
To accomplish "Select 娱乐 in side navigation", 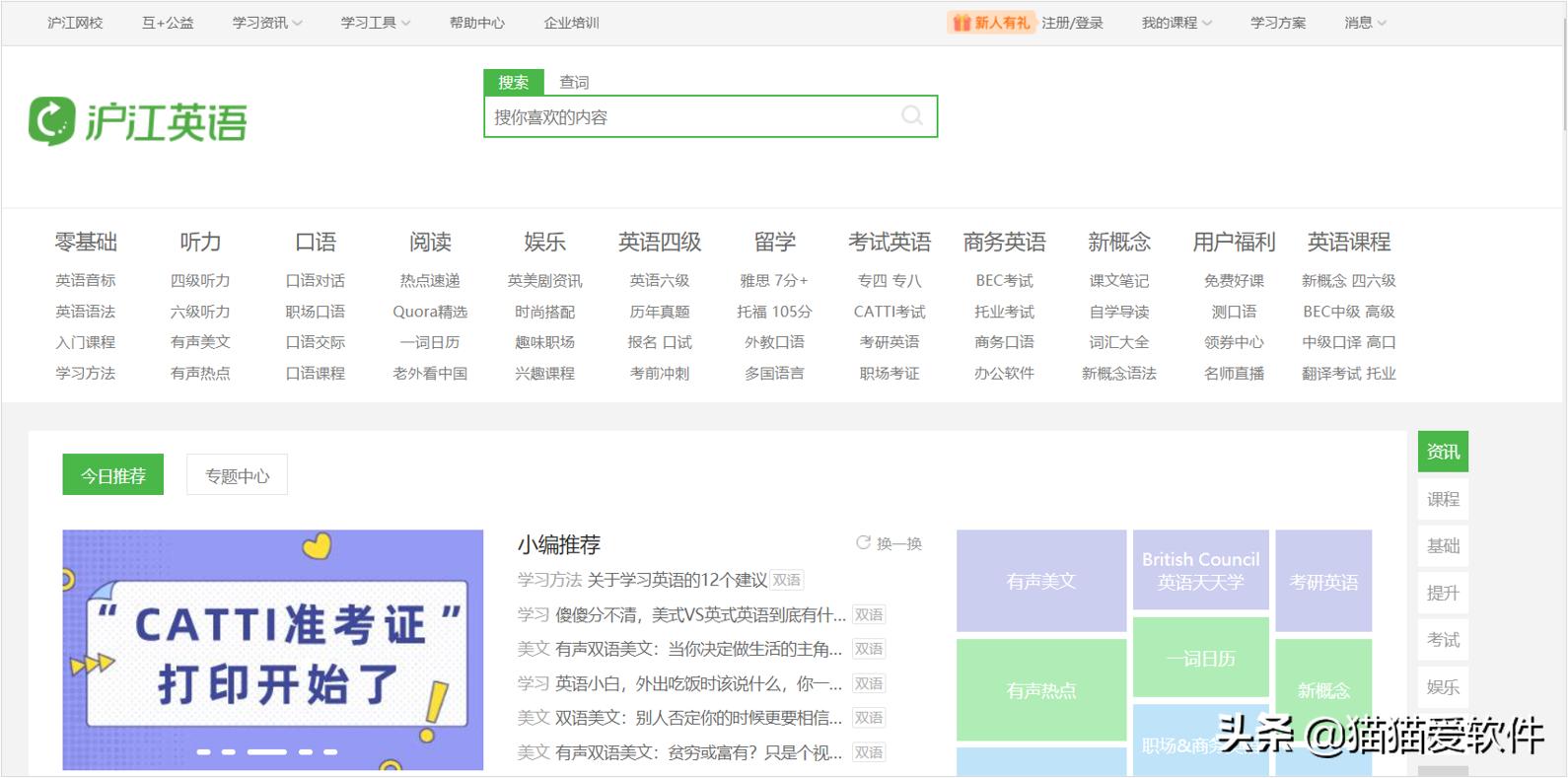I will (1443, 687).
